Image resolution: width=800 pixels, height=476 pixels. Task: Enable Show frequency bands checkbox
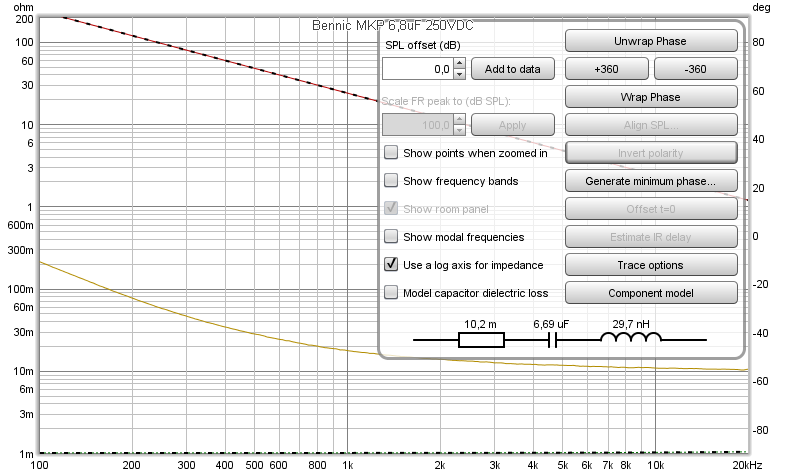[x=391, y=180]
